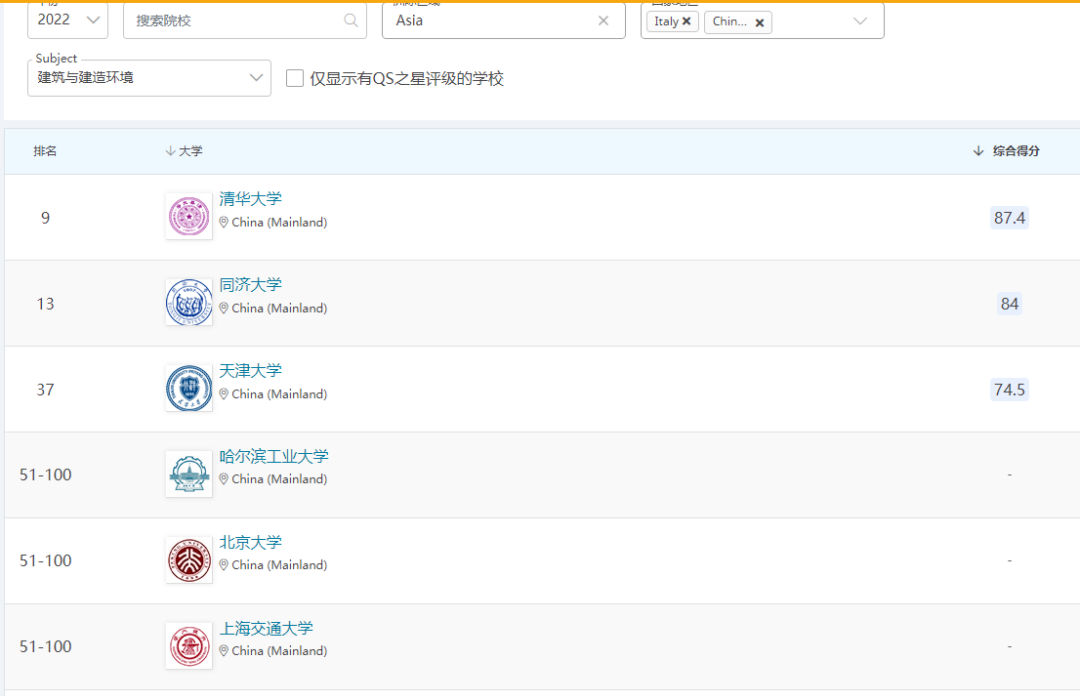
Task: Click rank 51-100 in the 北京大学 row
Action: (x=45, y=561)
